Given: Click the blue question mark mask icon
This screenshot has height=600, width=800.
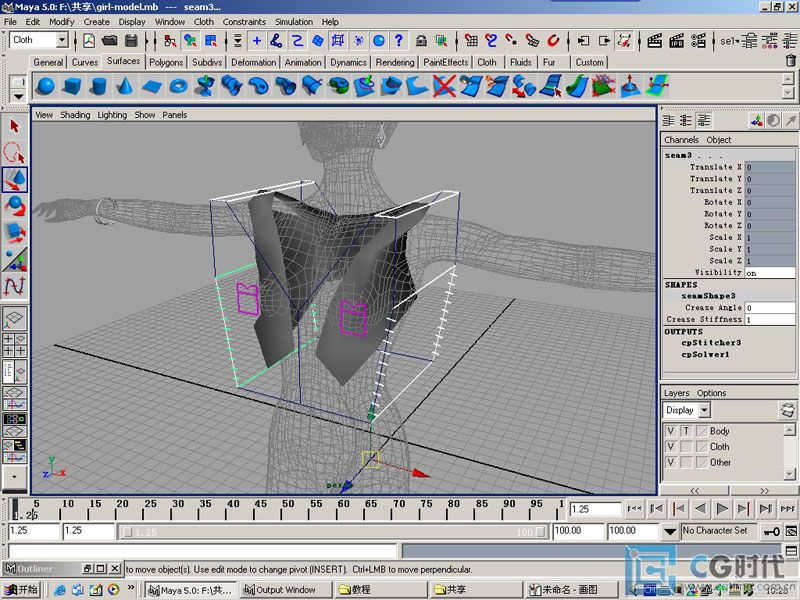Looking at the screenshot, I should coord(398,40).
